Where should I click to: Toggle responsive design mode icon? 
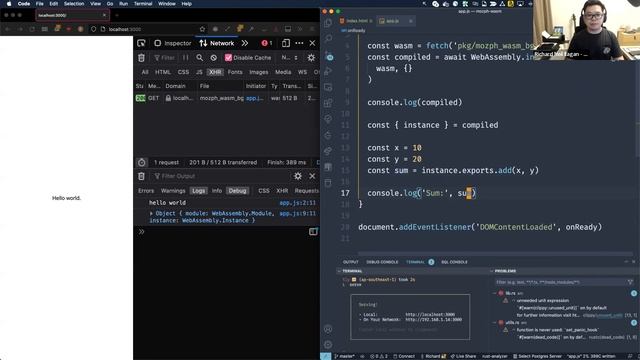pos(286,43)
